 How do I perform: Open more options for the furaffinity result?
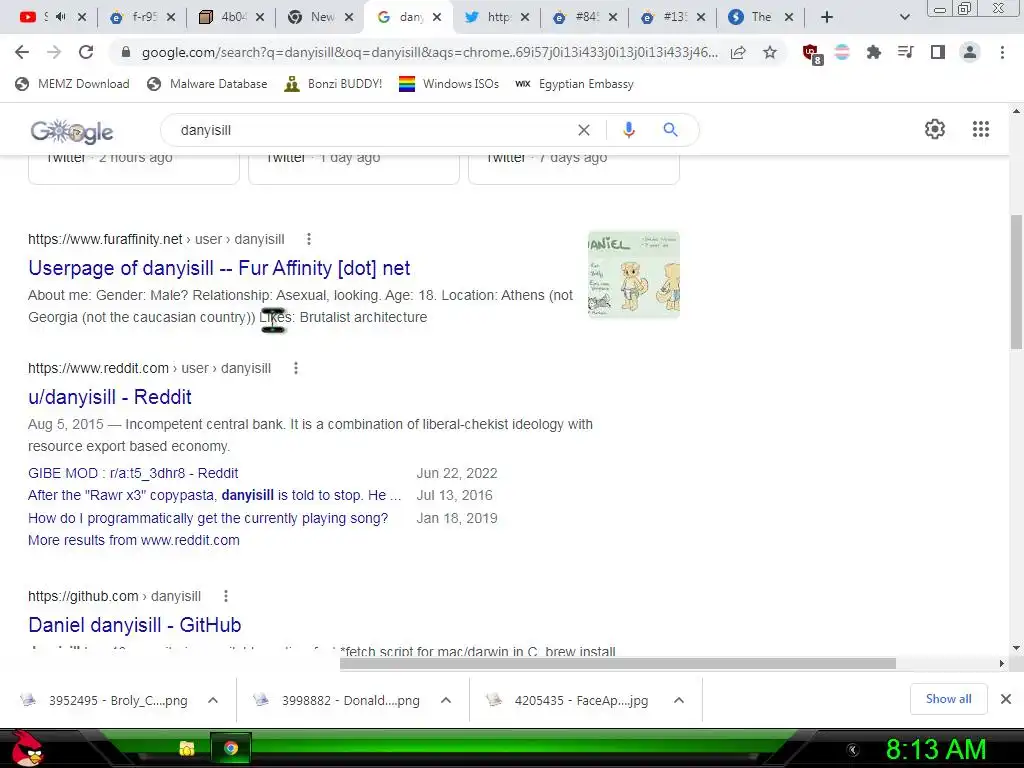click(x=309, y=240)
